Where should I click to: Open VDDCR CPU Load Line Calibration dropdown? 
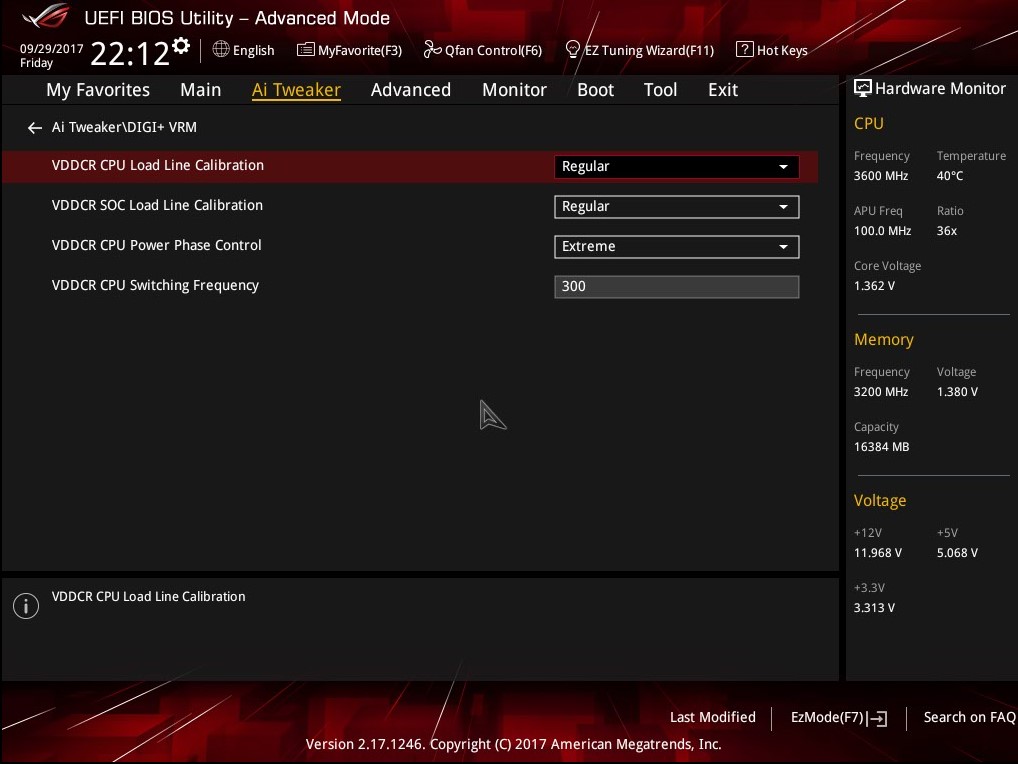[x=676, y=167]
